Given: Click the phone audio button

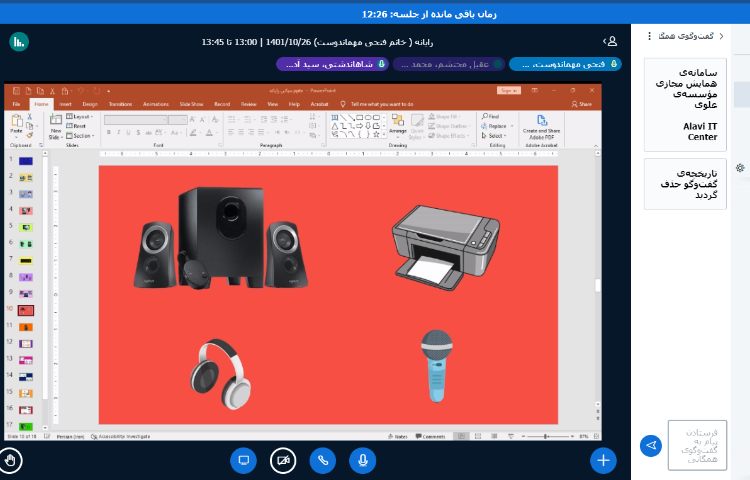Looking at the screenshot, I should click(322, 460).
